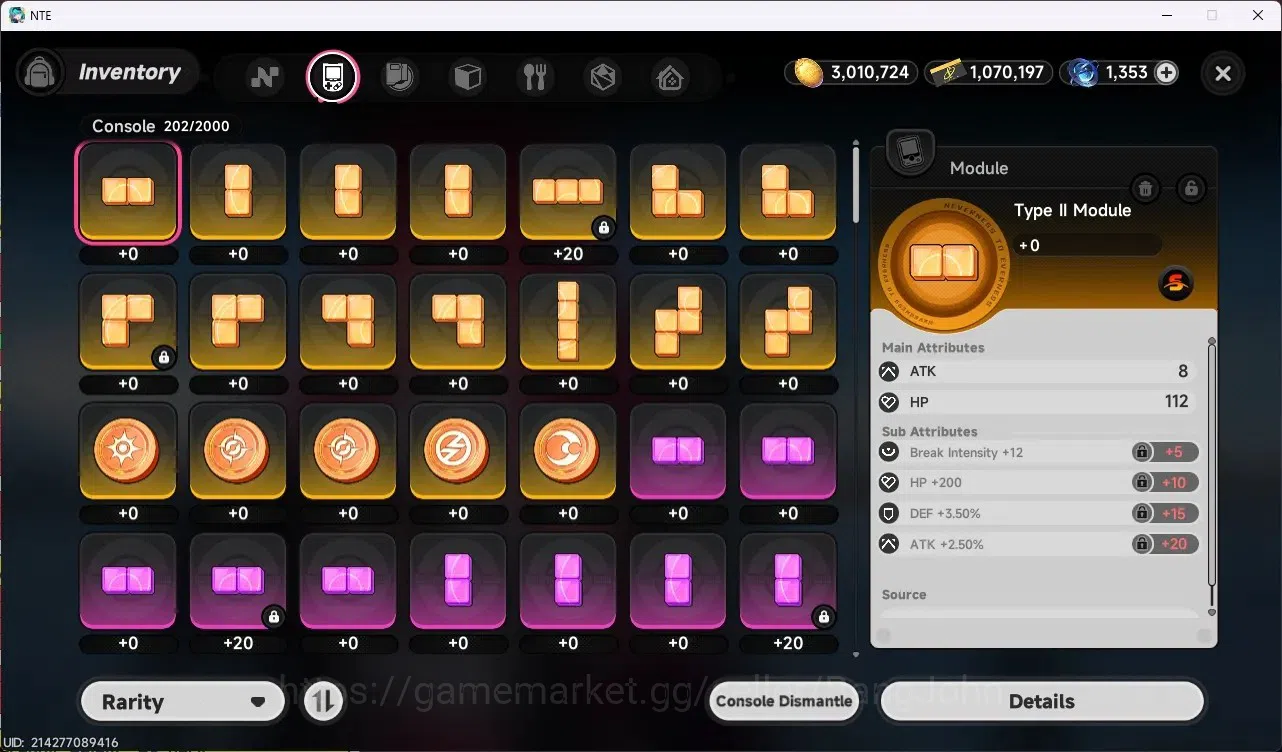
Task: Click the trash icon in Module panel
Action: click(1146, 188)
